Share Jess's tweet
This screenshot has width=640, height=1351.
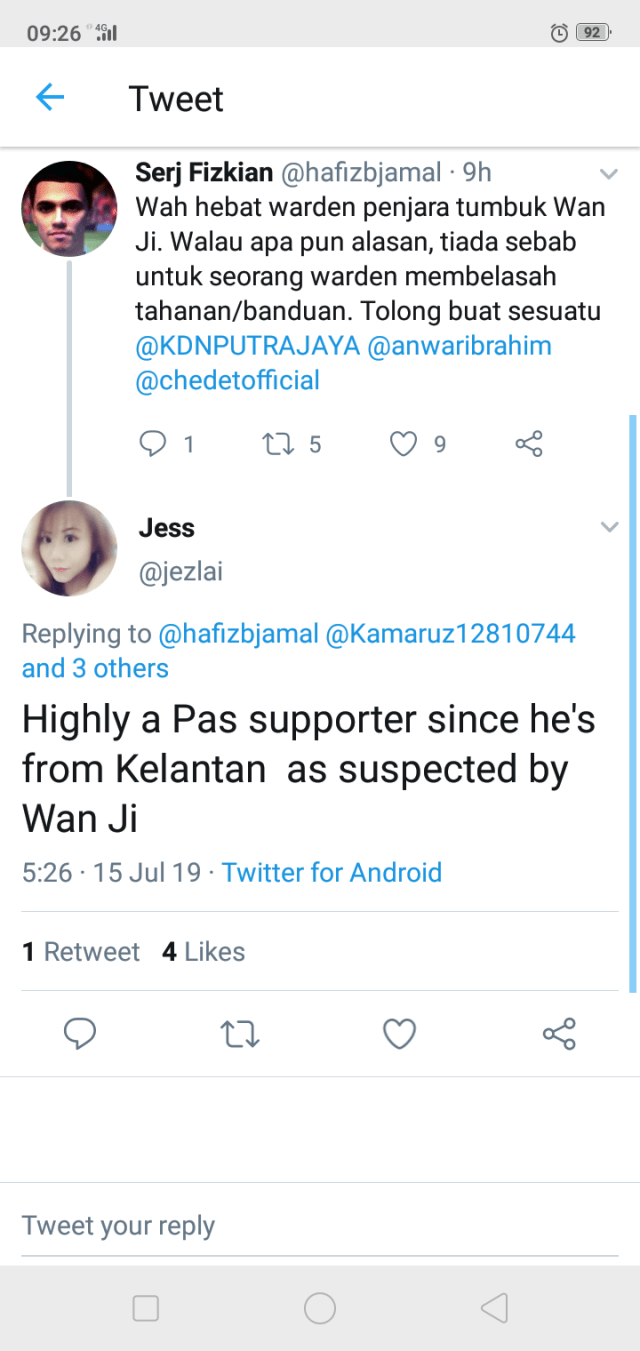558,1033
